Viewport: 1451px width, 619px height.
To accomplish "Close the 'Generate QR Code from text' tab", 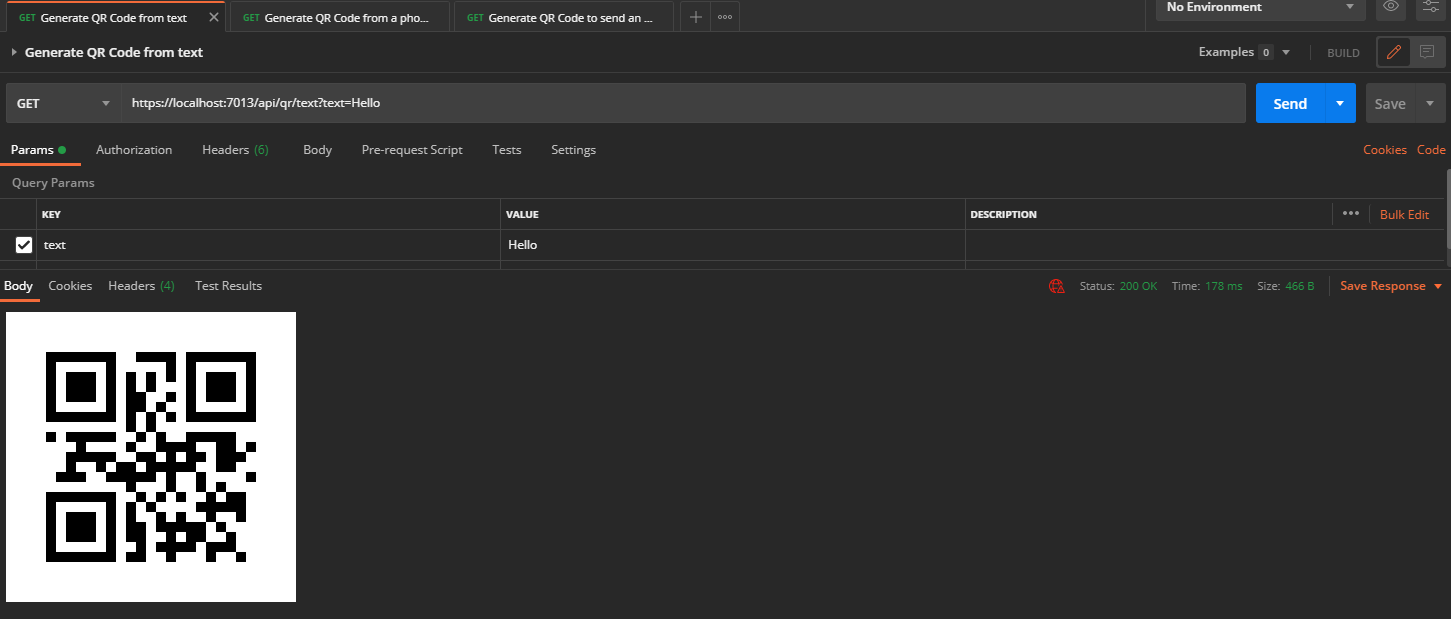I will tap(214, 17).
